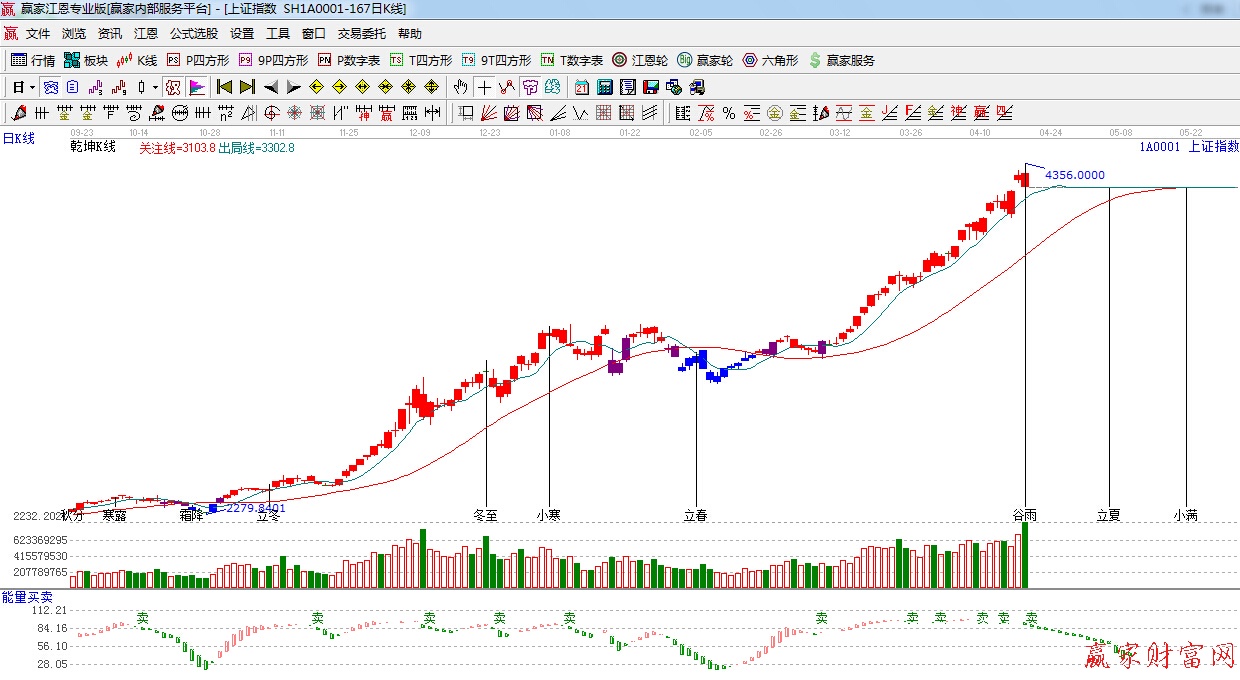Image resolution: width=1240 pixels, height=680 pixels.
Task: Click the 谷雨 solar term marker
Action: [1024, 515]
